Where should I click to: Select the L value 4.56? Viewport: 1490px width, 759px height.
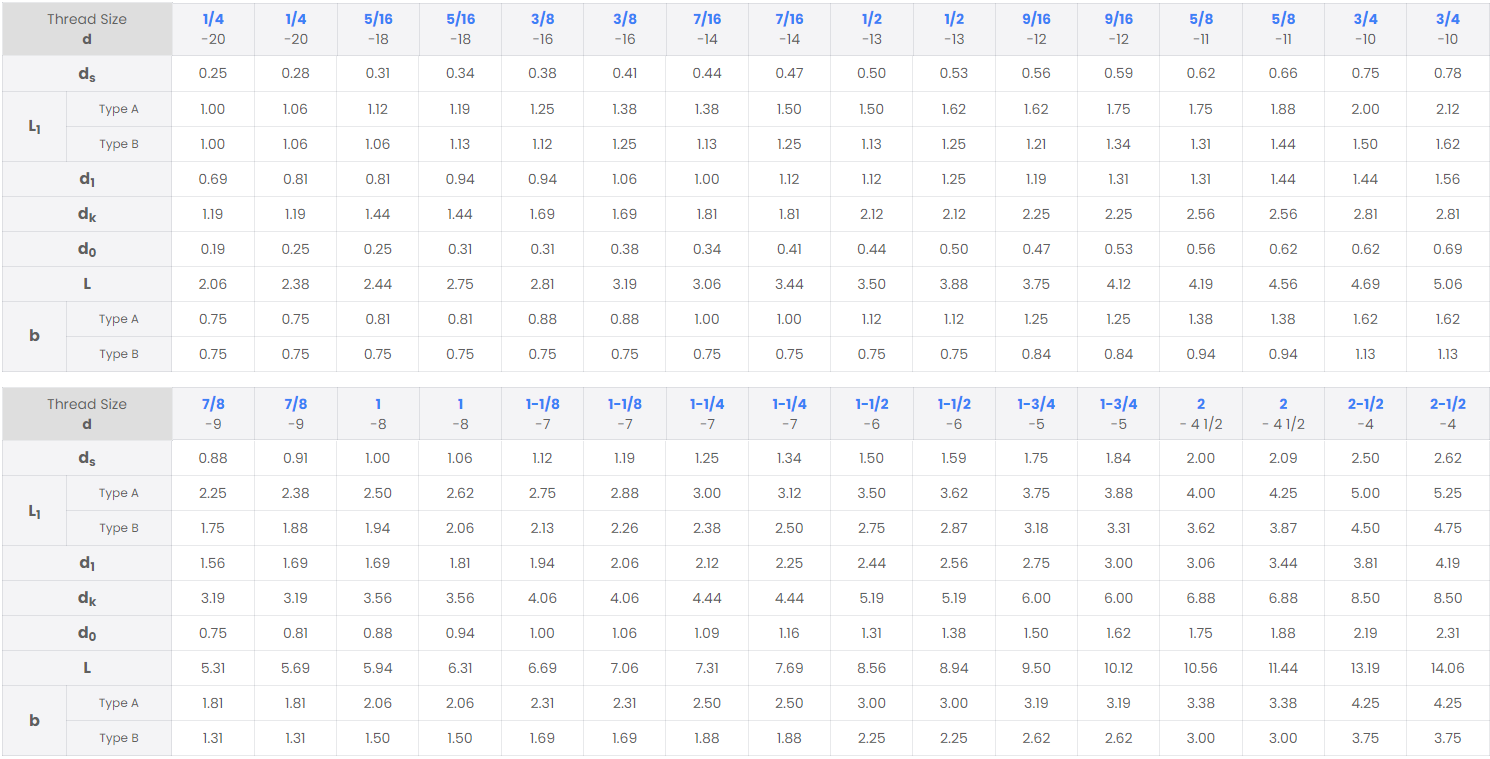(x=1283, y=284)
